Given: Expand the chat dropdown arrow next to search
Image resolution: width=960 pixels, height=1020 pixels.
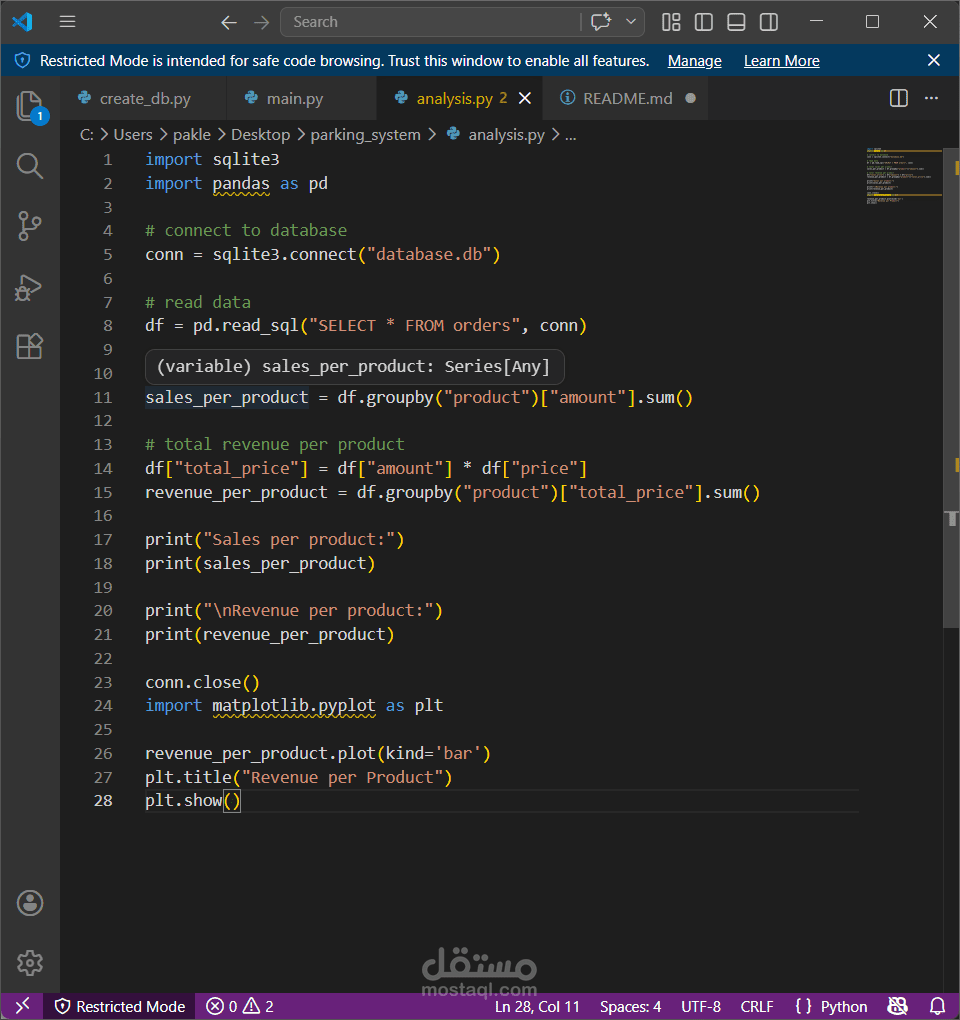Looking at the screenshot, I should pos(631,21).
